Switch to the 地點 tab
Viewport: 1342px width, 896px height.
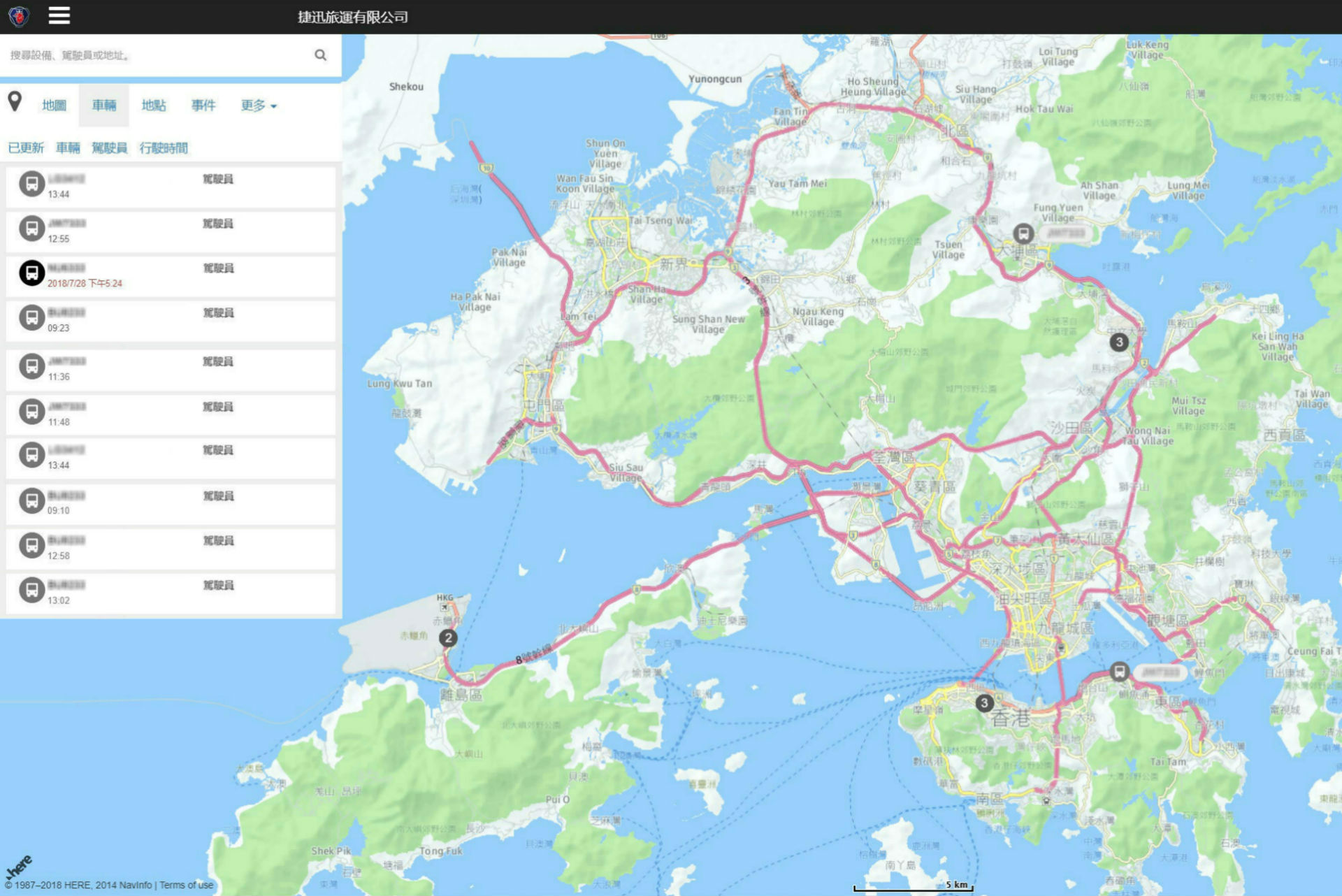tap(154, 106)
